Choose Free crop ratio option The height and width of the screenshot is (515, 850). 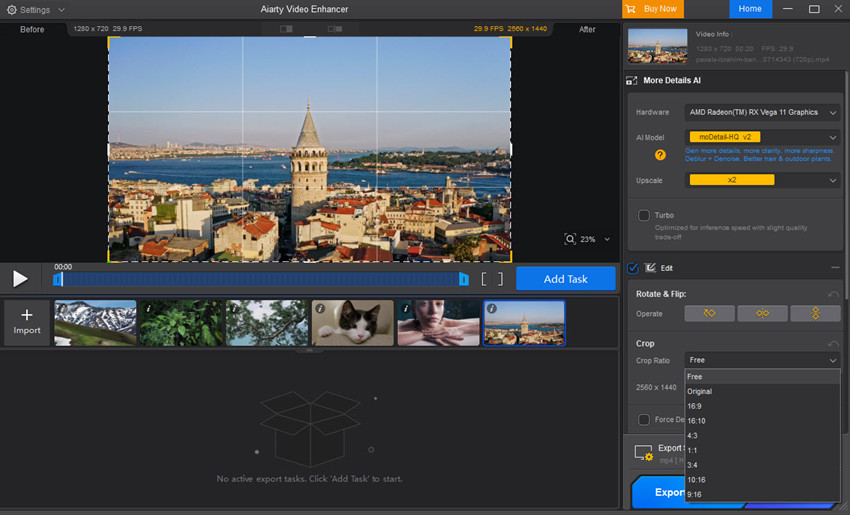point(762,377)
